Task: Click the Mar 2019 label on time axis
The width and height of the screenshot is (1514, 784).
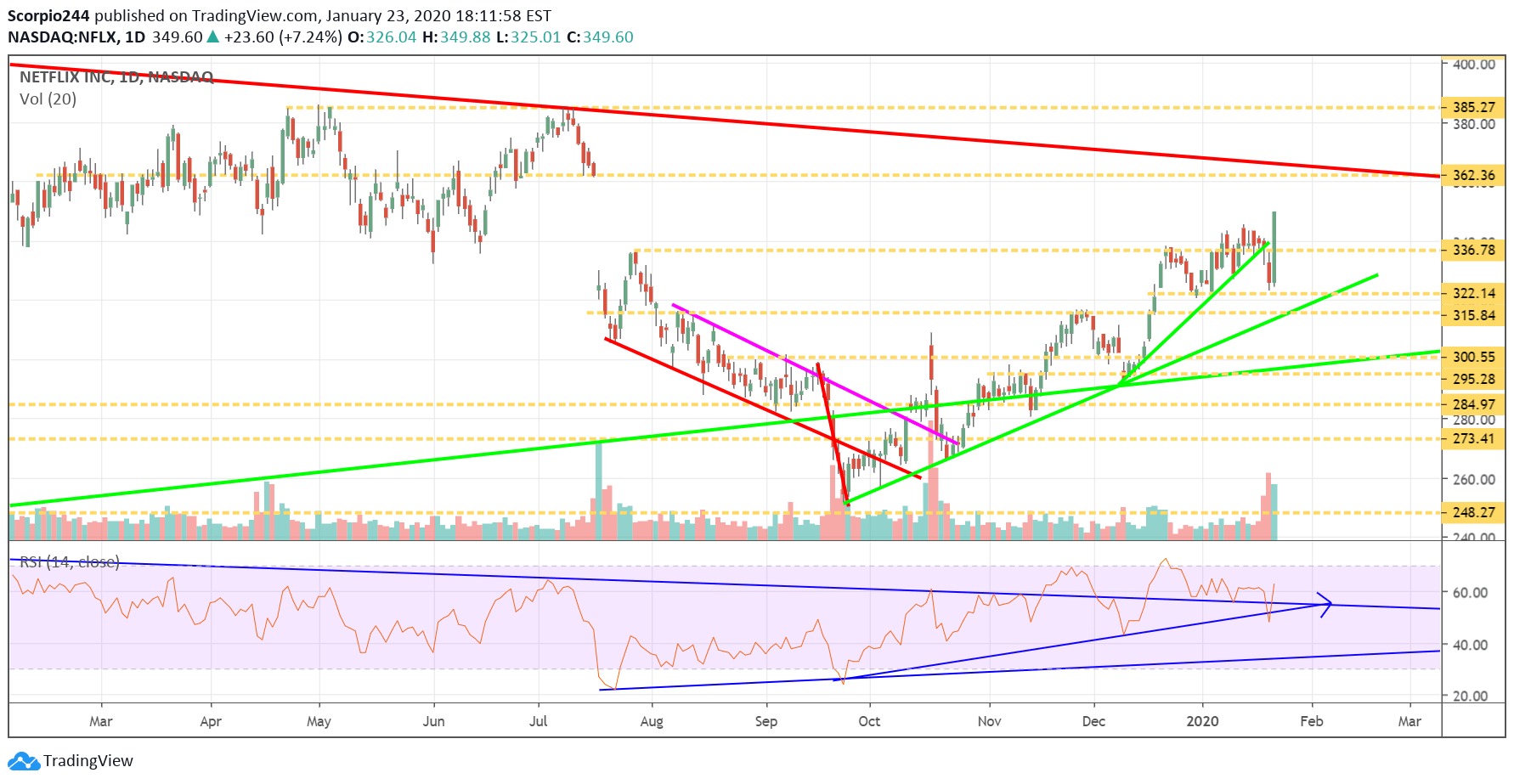Action: pos(101,721)
